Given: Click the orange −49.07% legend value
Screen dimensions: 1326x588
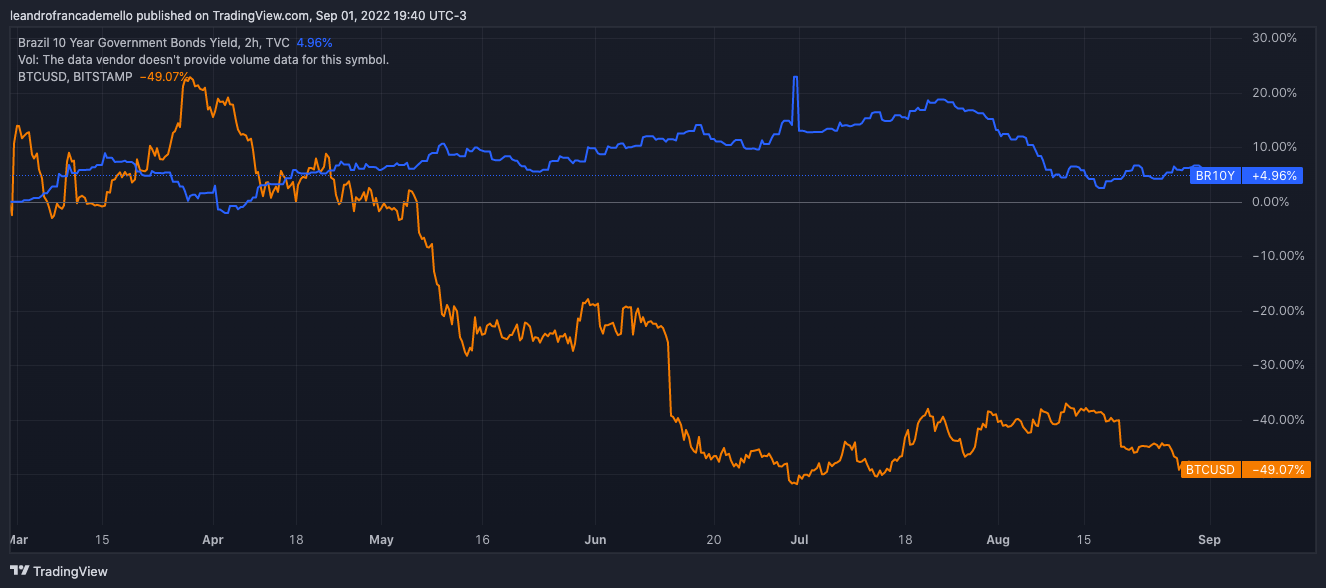Looking at the screenshot, I should [164, 75].
